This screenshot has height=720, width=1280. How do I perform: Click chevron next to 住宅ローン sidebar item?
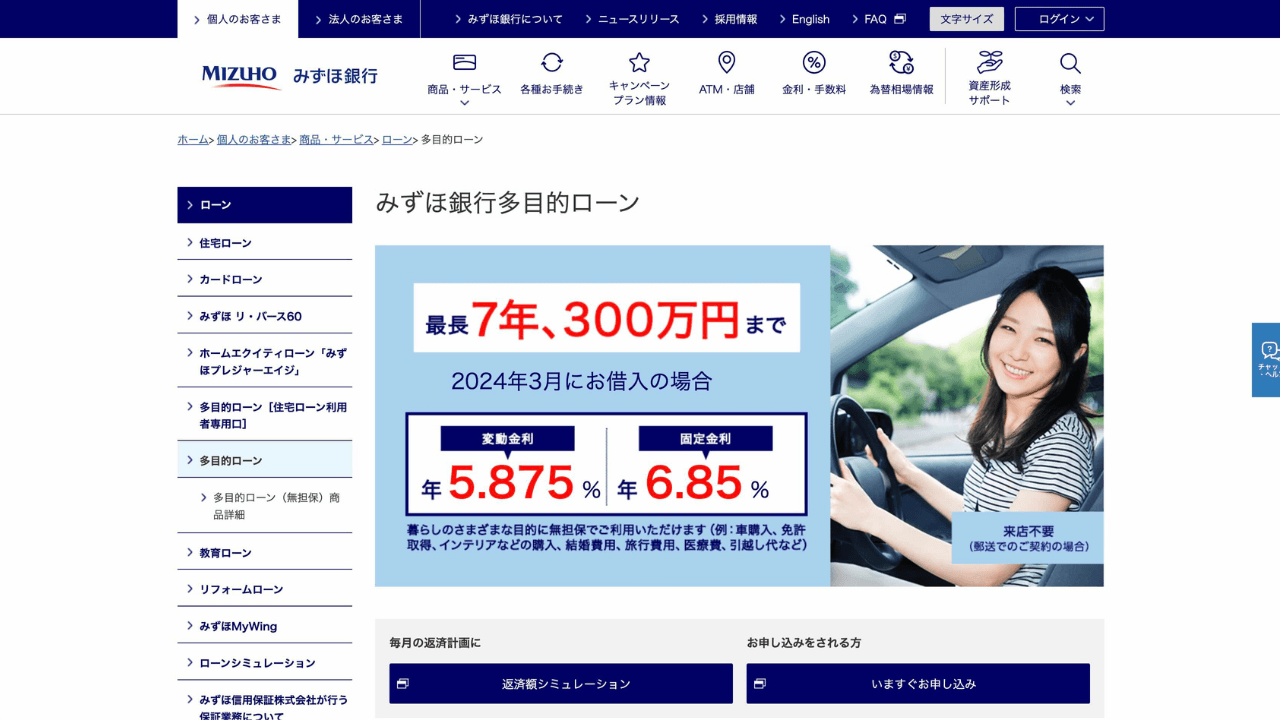pyautogui.click(x=189, y=242)
